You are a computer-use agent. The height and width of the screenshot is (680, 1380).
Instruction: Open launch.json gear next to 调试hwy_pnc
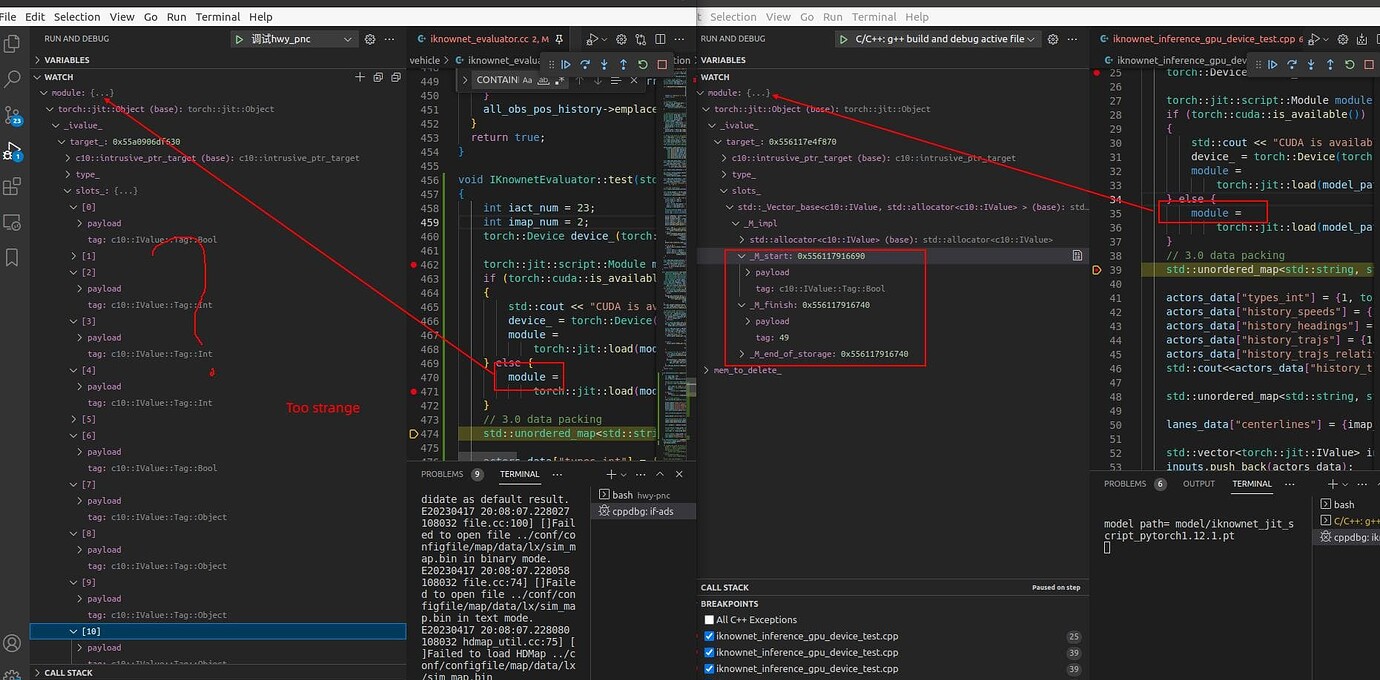click(370, 39)
